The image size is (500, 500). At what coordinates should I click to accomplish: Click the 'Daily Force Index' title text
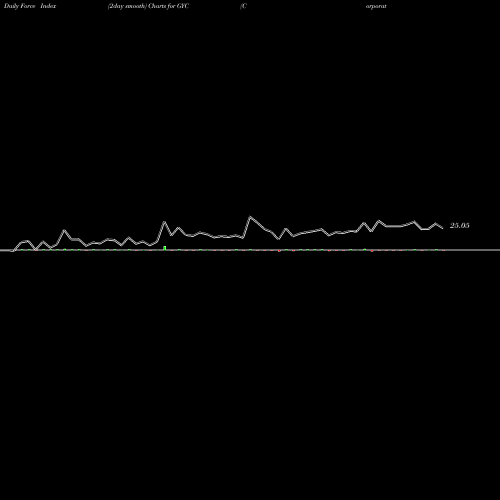click(30, 6)
